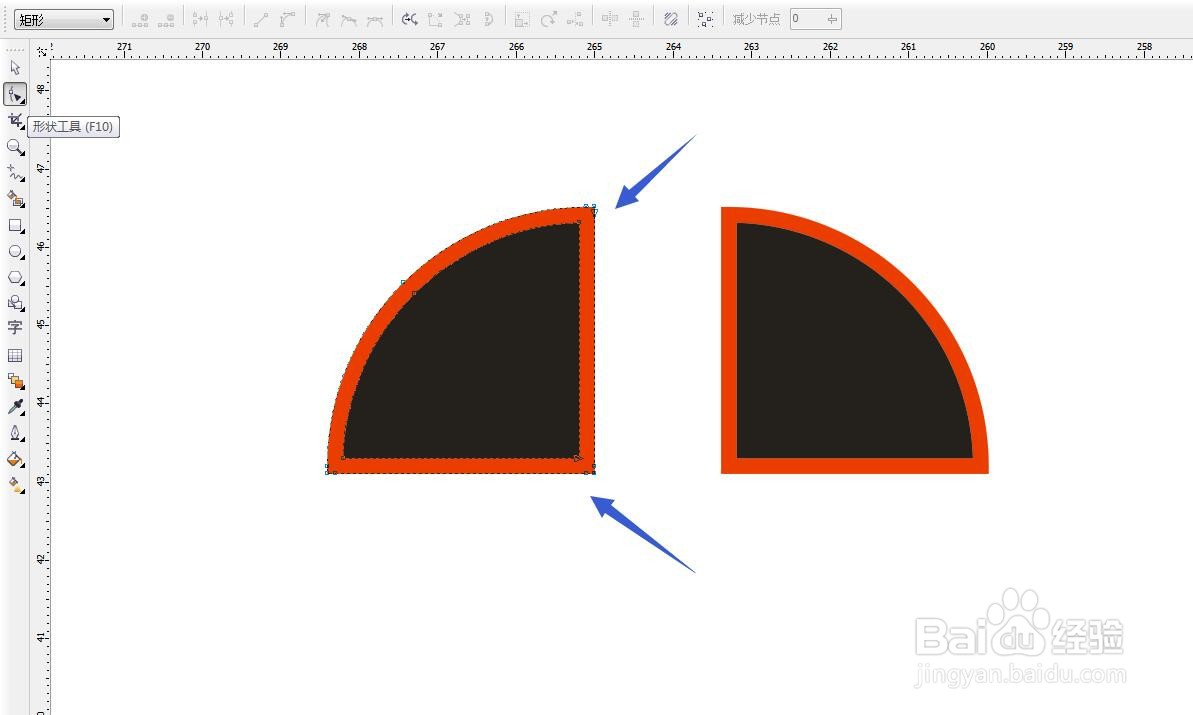Screen dimensions: 1193x715
Task: Reverse curve direction
Action: [x=409, y=19]
